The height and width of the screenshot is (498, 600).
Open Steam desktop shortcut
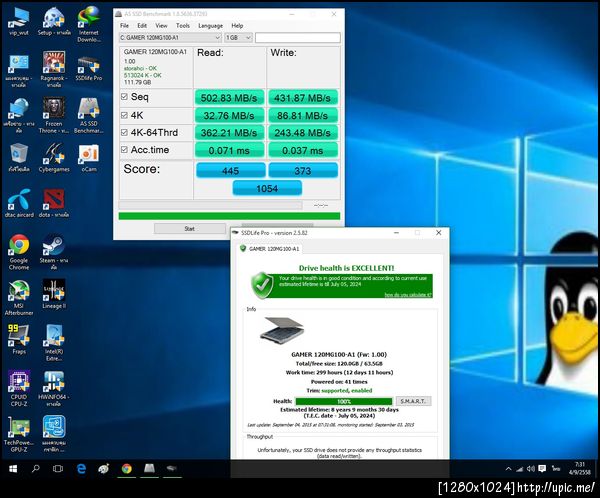(x=54, y=252)
